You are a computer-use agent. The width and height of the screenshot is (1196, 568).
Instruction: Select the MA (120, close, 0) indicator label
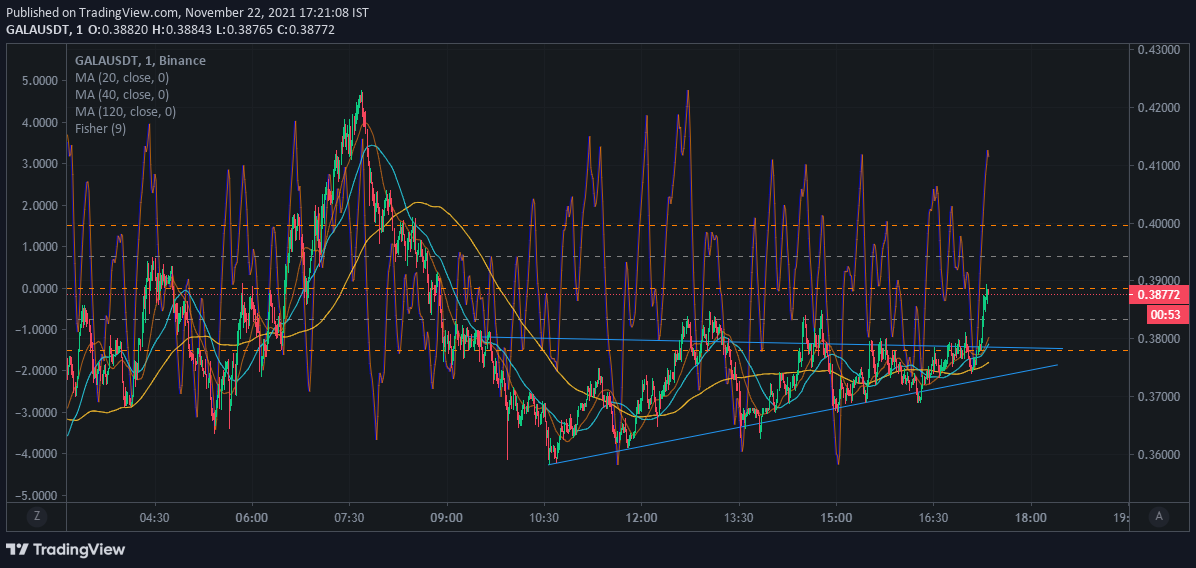coord(125,111)
